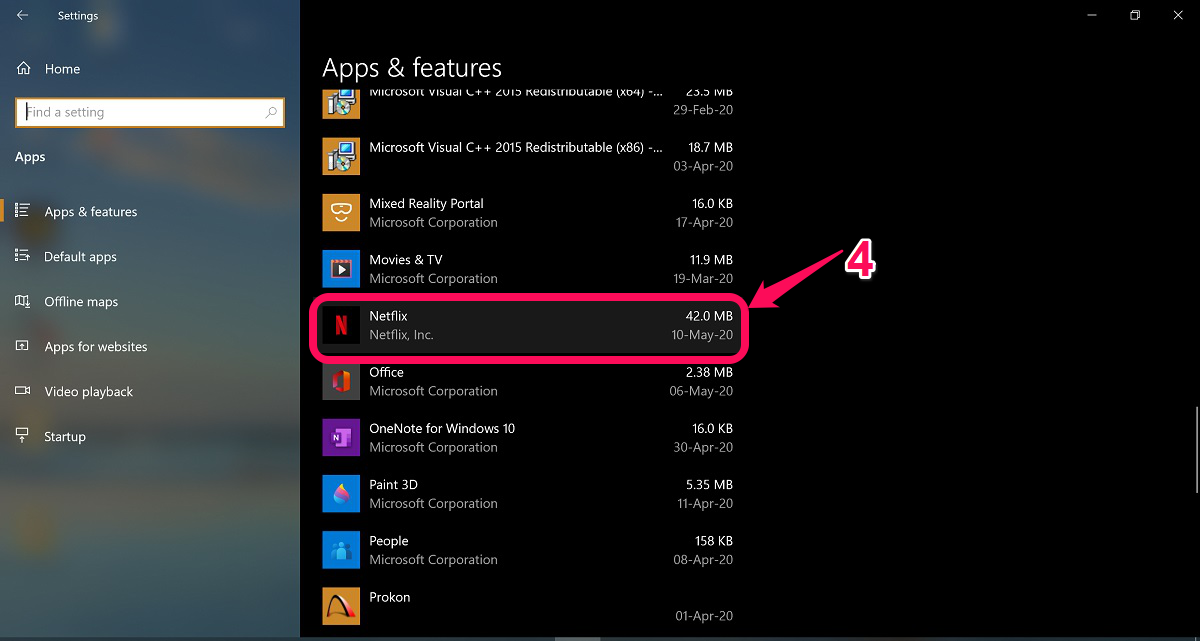
Task: Click the Movies & TV app icon
Action: click(x=341, y=268)
